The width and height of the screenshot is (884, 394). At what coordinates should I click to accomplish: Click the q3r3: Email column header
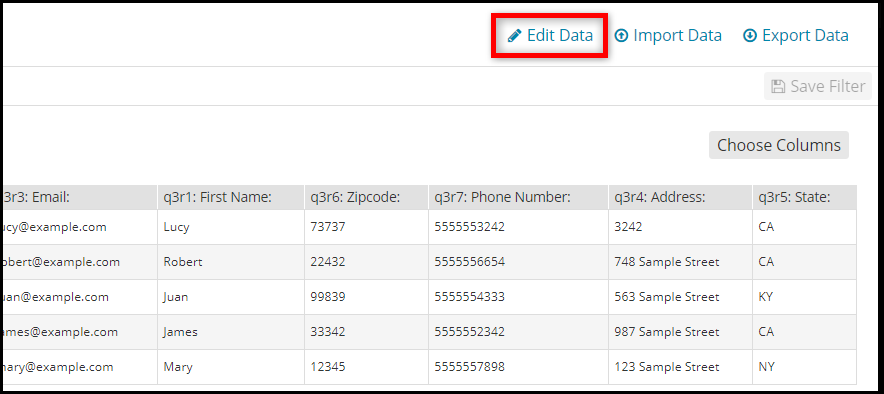(80, 197)
